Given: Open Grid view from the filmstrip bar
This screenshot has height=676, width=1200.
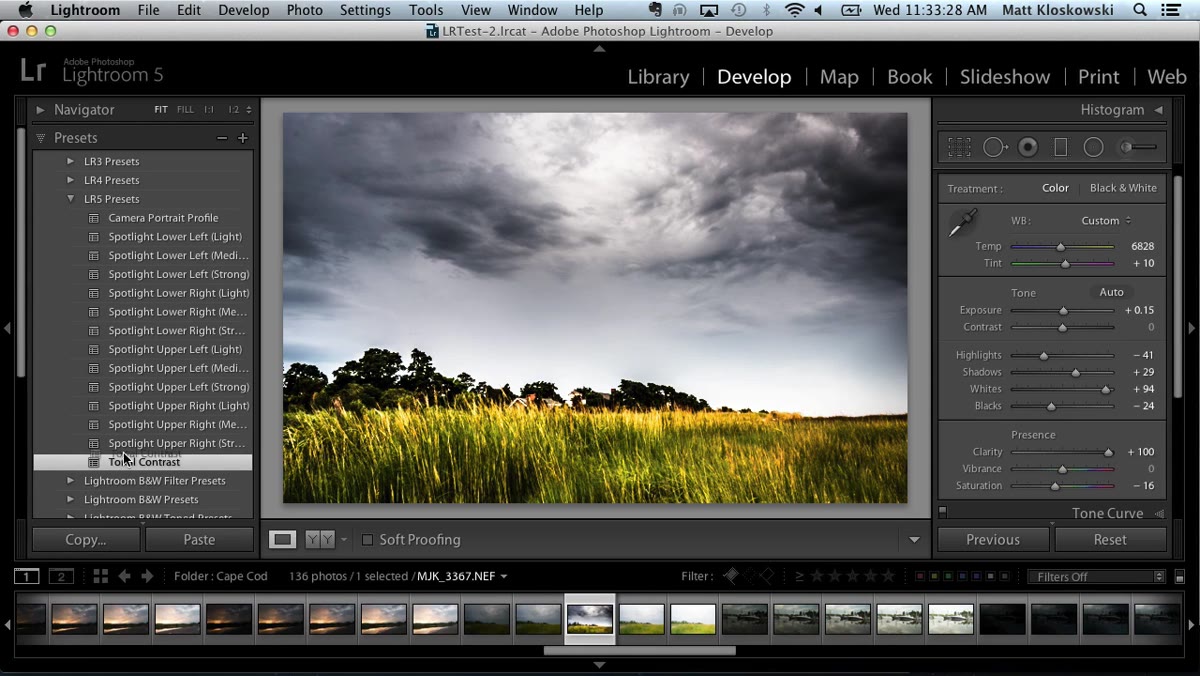Looking at the screenshot, I should coord(100,576).
